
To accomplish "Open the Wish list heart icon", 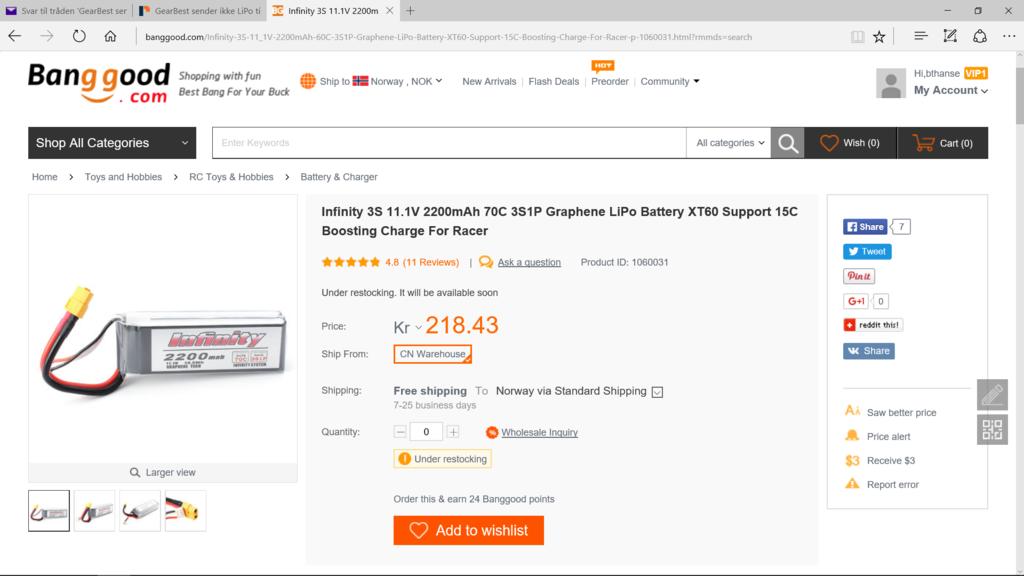I will pyautogui.click(x=829, y=143).
